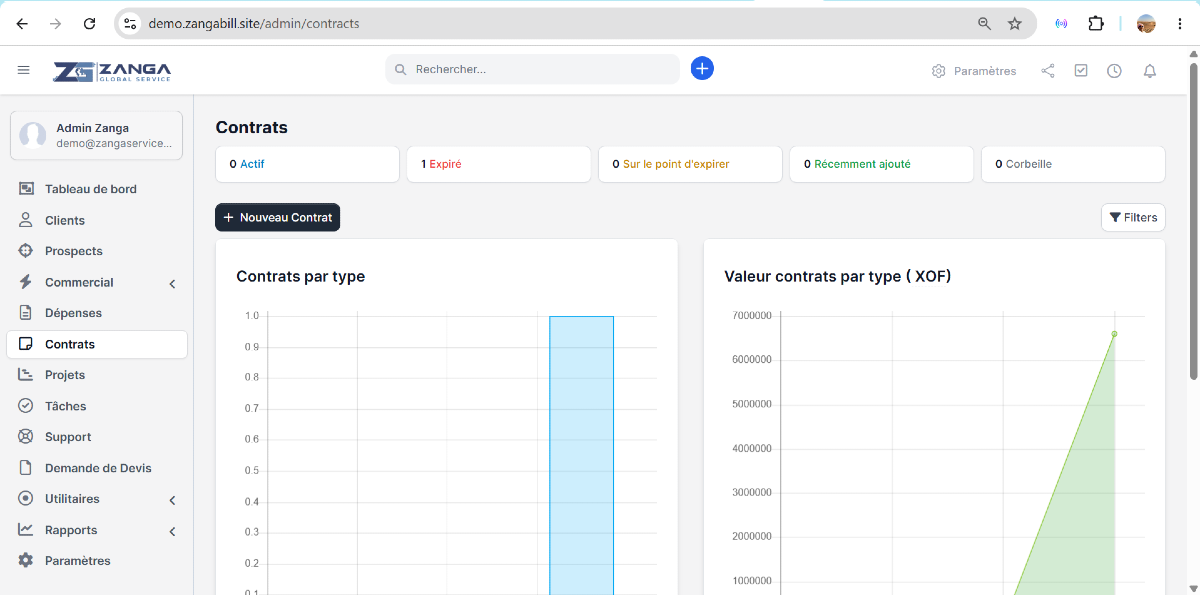The image size is (1200, 595).
Task: Click the blue plus quick-create button
Action: click(x=702, y=68)
